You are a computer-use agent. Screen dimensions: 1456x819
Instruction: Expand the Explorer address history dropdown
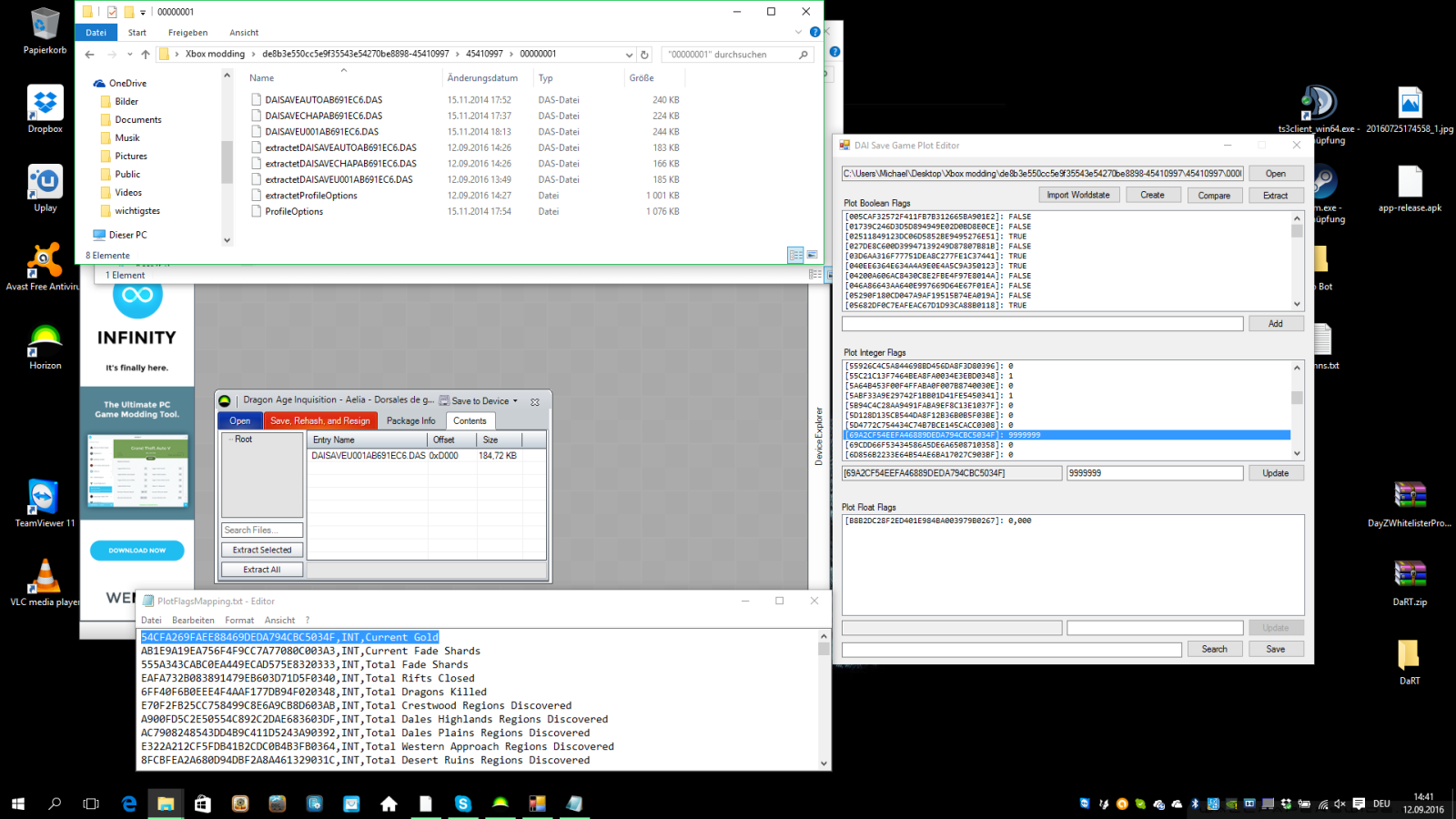629,55
